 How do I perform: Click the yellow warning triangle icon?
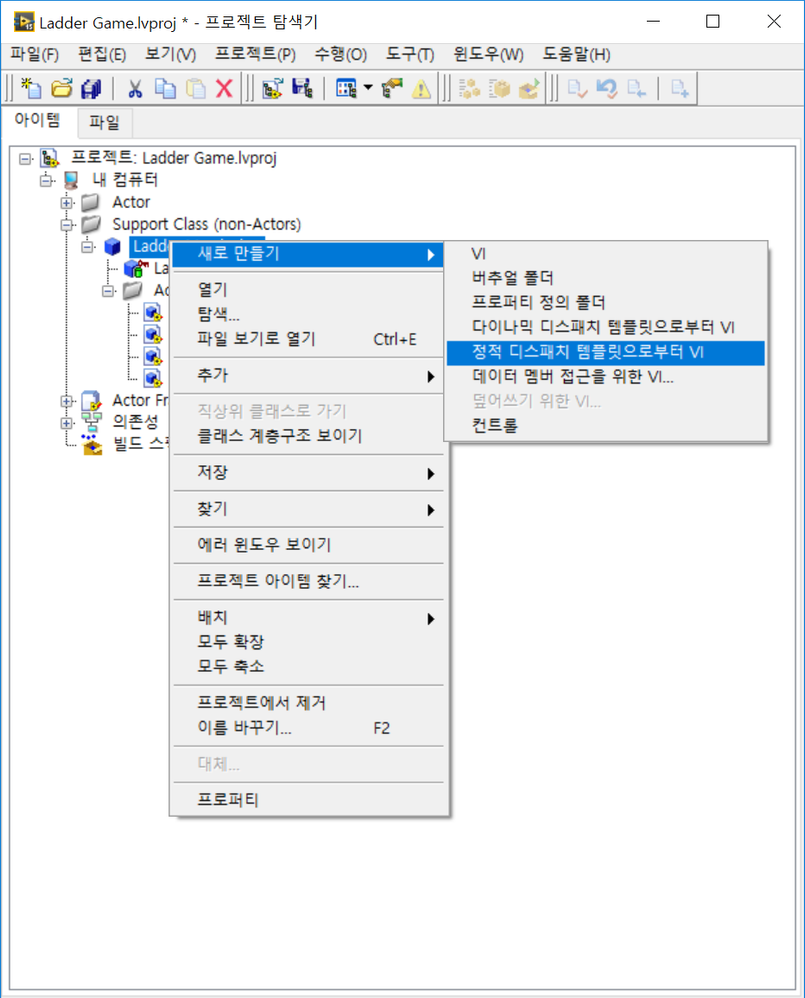(x=421, y=88)
